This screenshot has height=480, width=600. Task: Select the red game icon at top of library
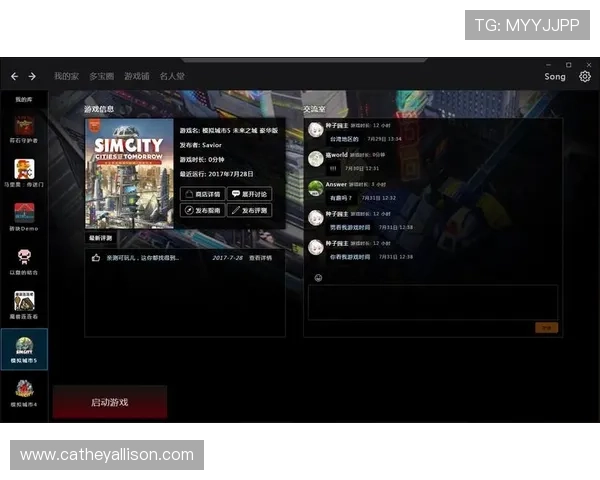(x=24, y=125)
